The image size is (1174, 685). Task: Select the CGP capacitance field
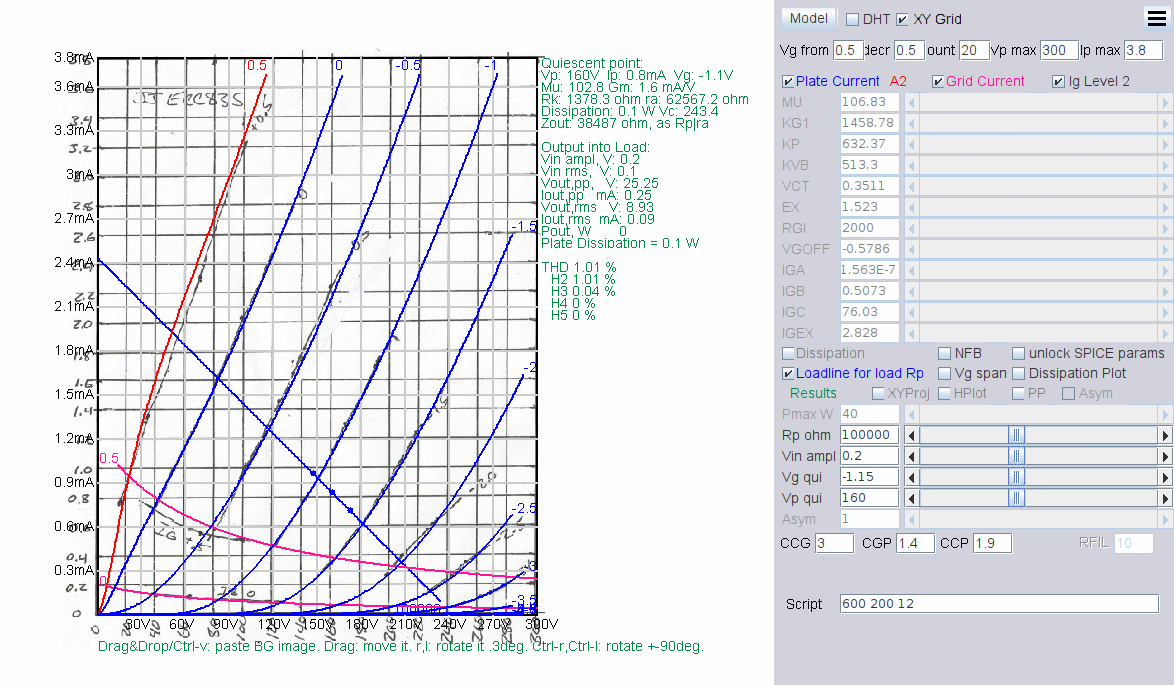coord(914,543)
